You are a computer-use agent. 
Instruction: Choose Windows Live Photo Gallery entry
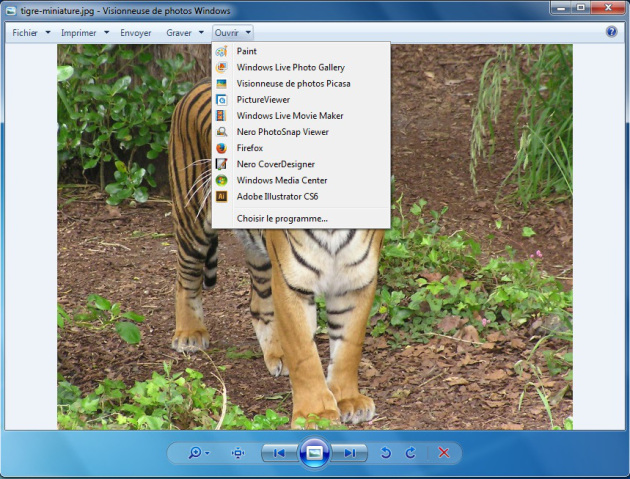[301, 68]
